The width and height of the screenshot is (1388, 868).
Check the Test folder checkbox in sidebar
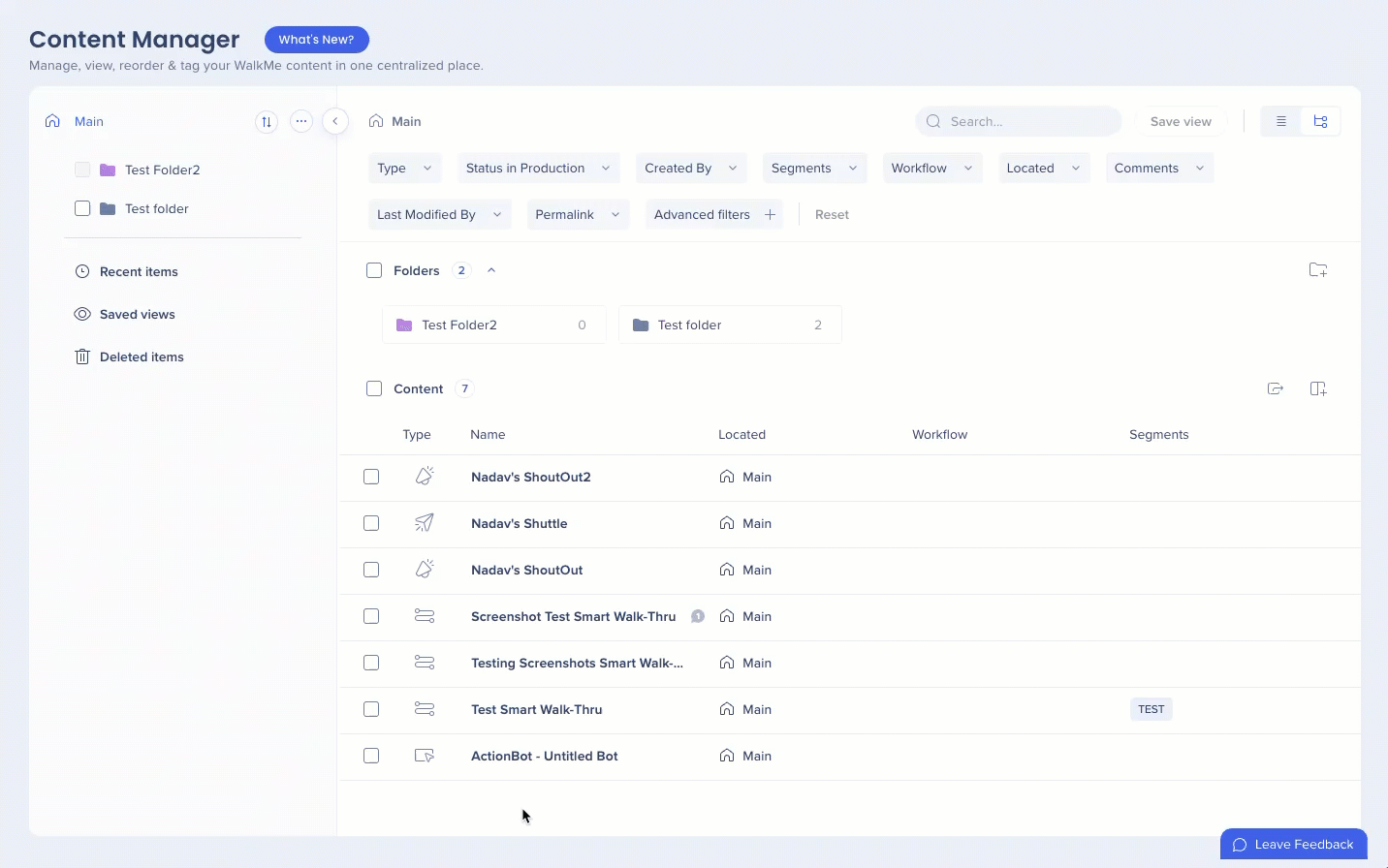coord(82,208)
